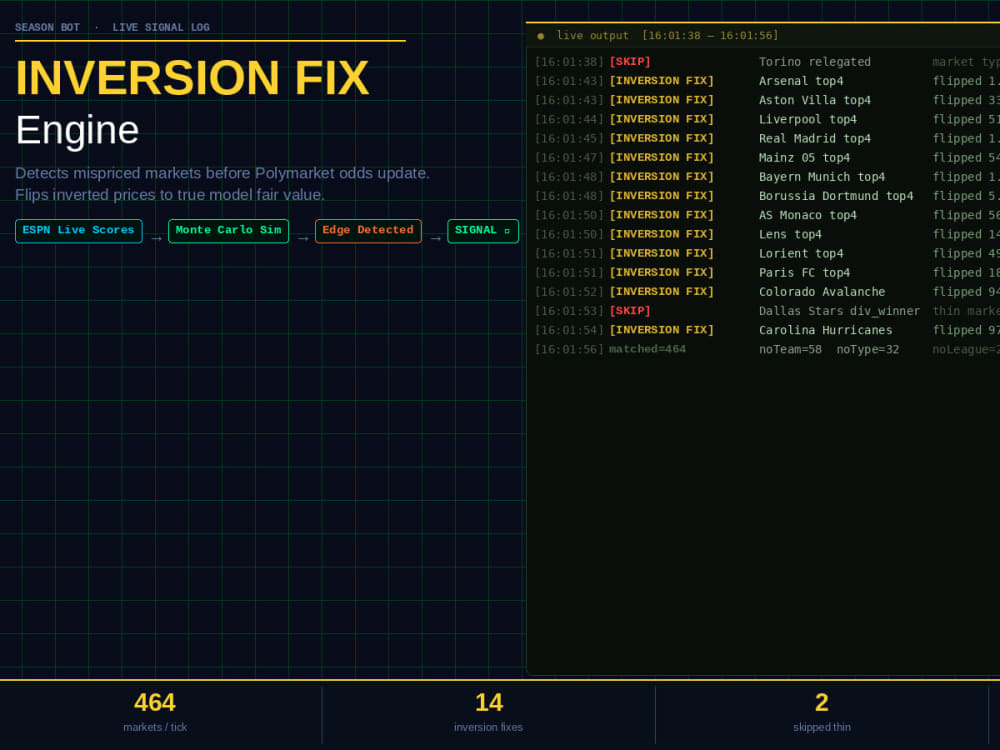Select the Borussia Dortmund top4 log entry
Image resolution: width=1000 pixels, height=750 pixels.
pyautogui.click(x=767, y=196)
